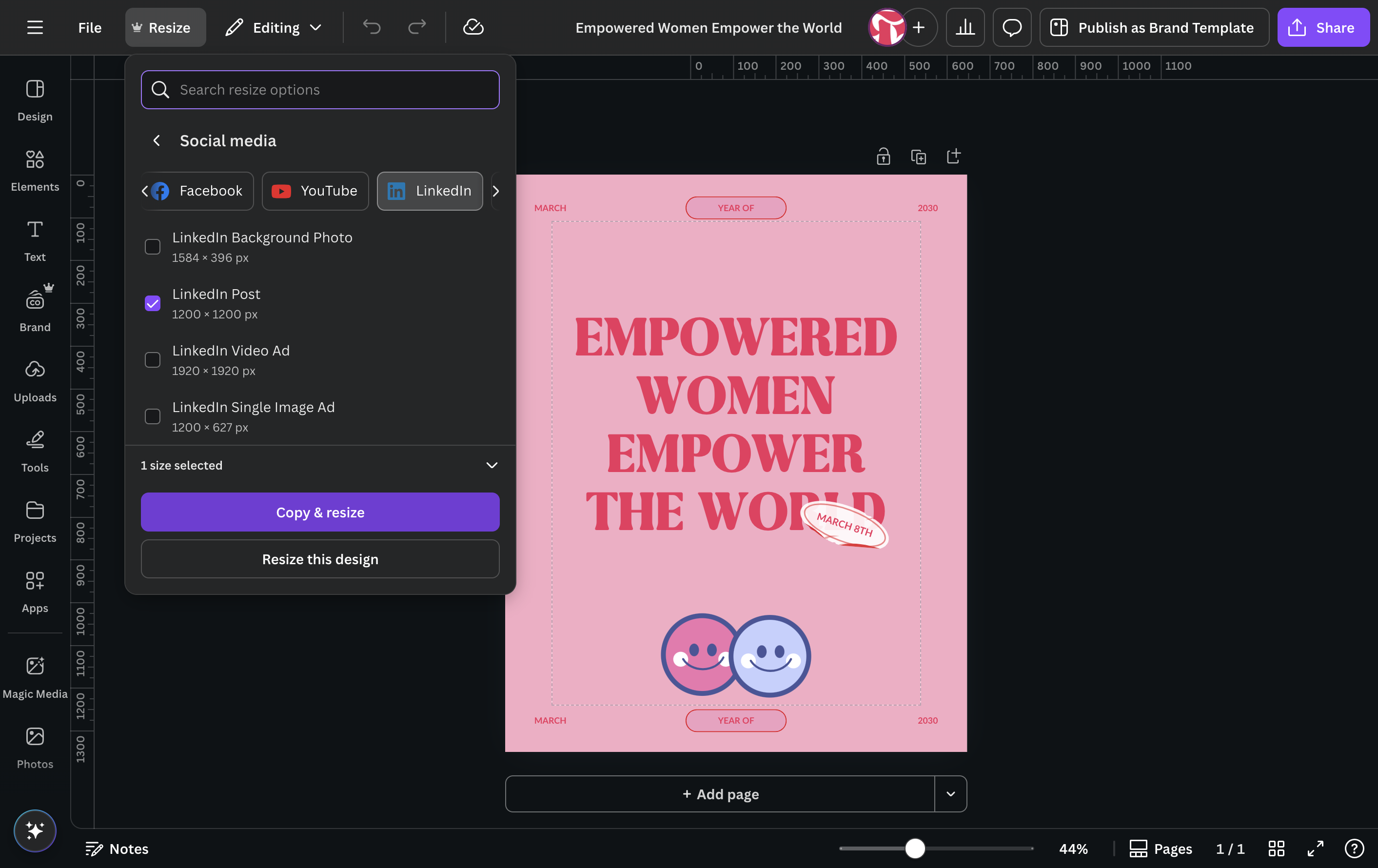Click Copy & resize button

coord(320,512)
